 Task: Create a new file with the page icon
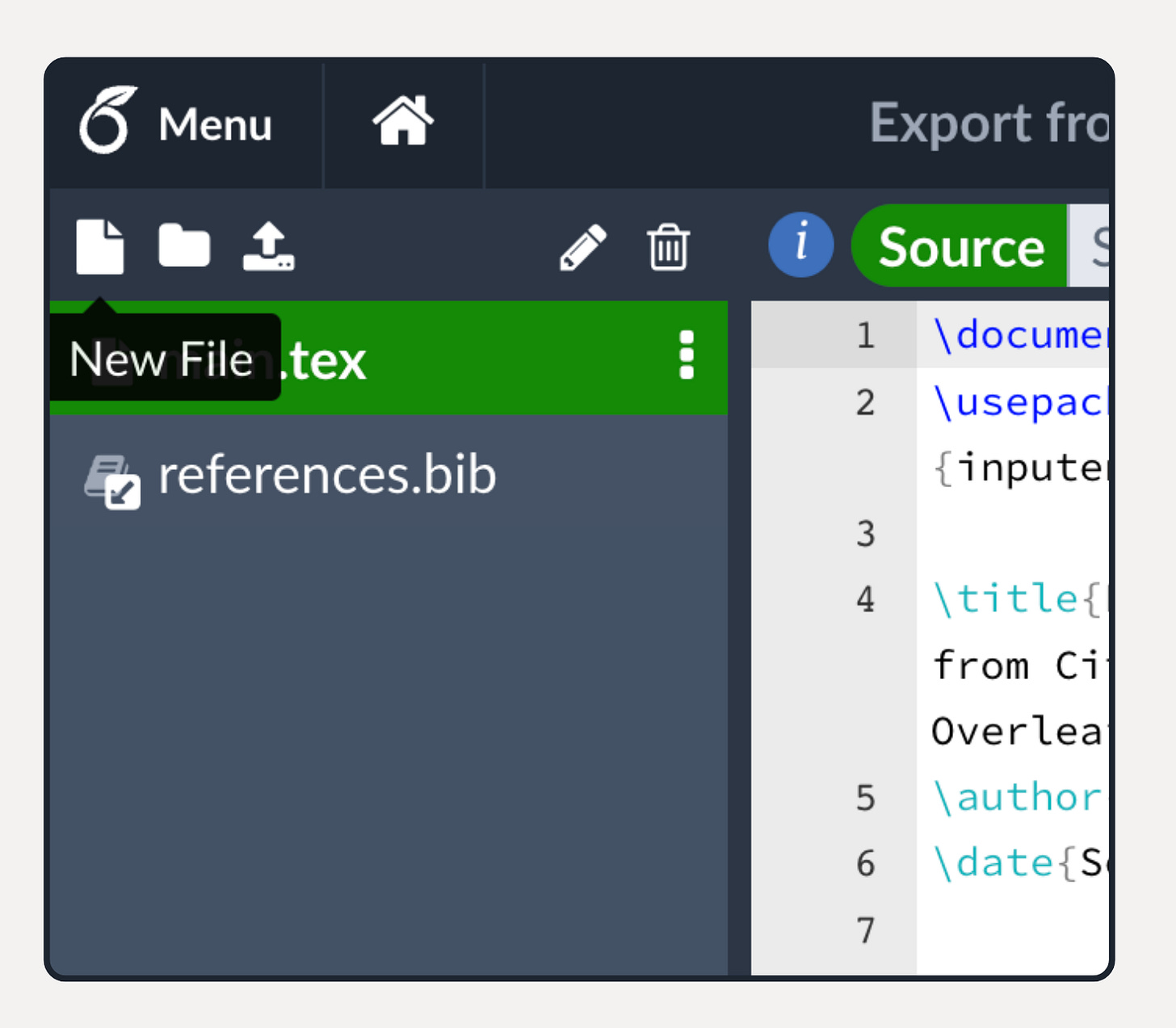click(100, 246)
